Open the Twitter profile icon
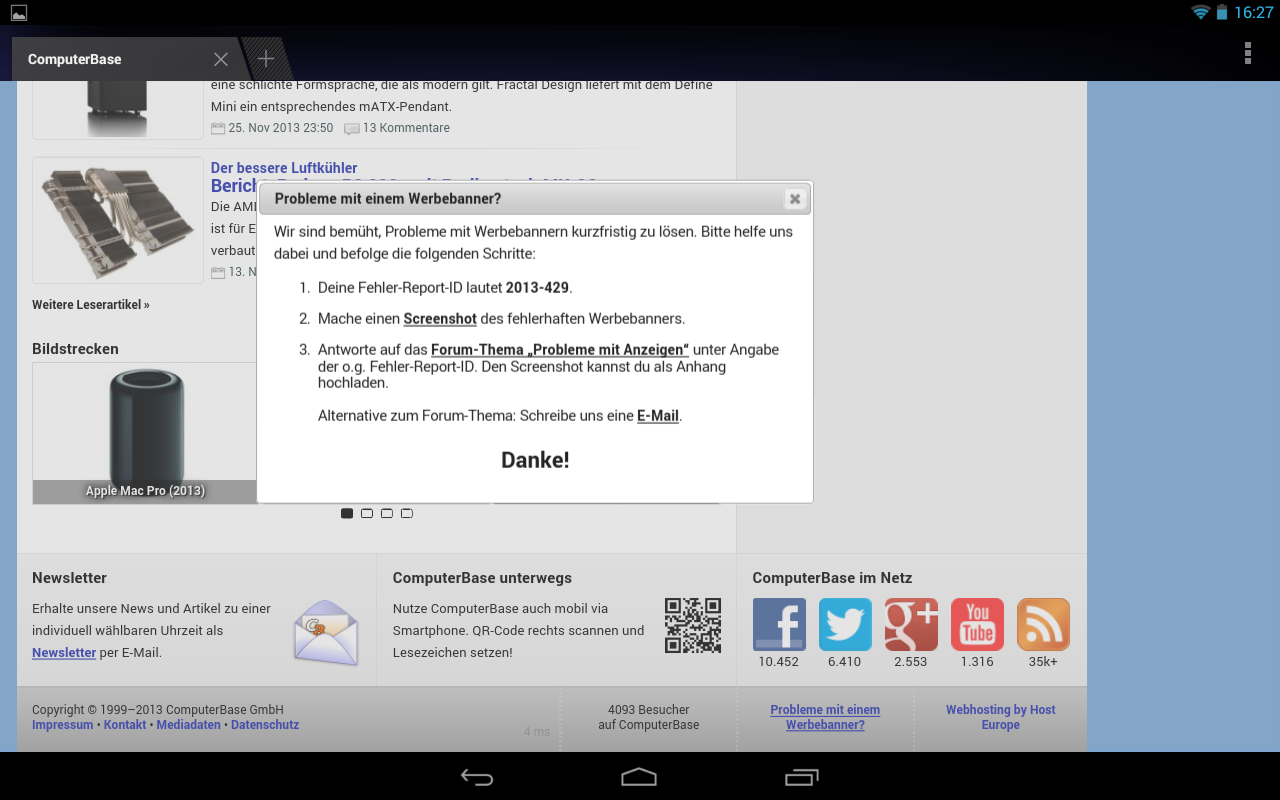This screenshot has height=800, width=1280. pyautogui.click(x=845, y=625)
